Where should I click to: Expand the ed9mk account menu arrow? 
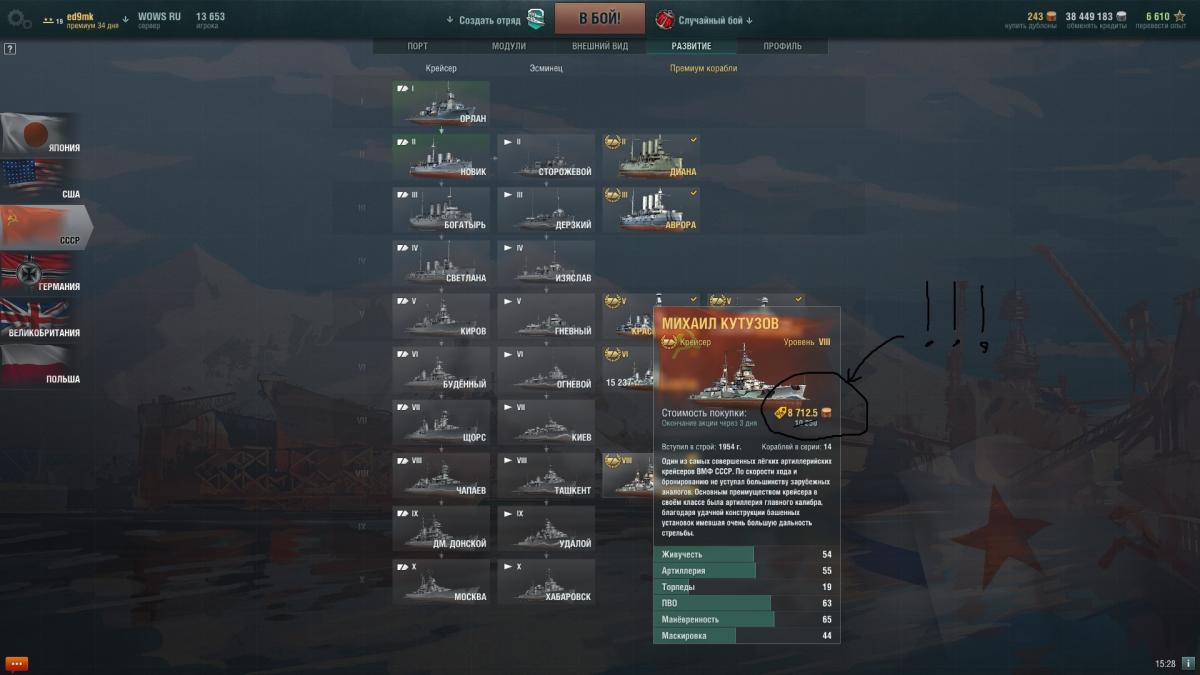pyautogui.click(x=125, y=19)
